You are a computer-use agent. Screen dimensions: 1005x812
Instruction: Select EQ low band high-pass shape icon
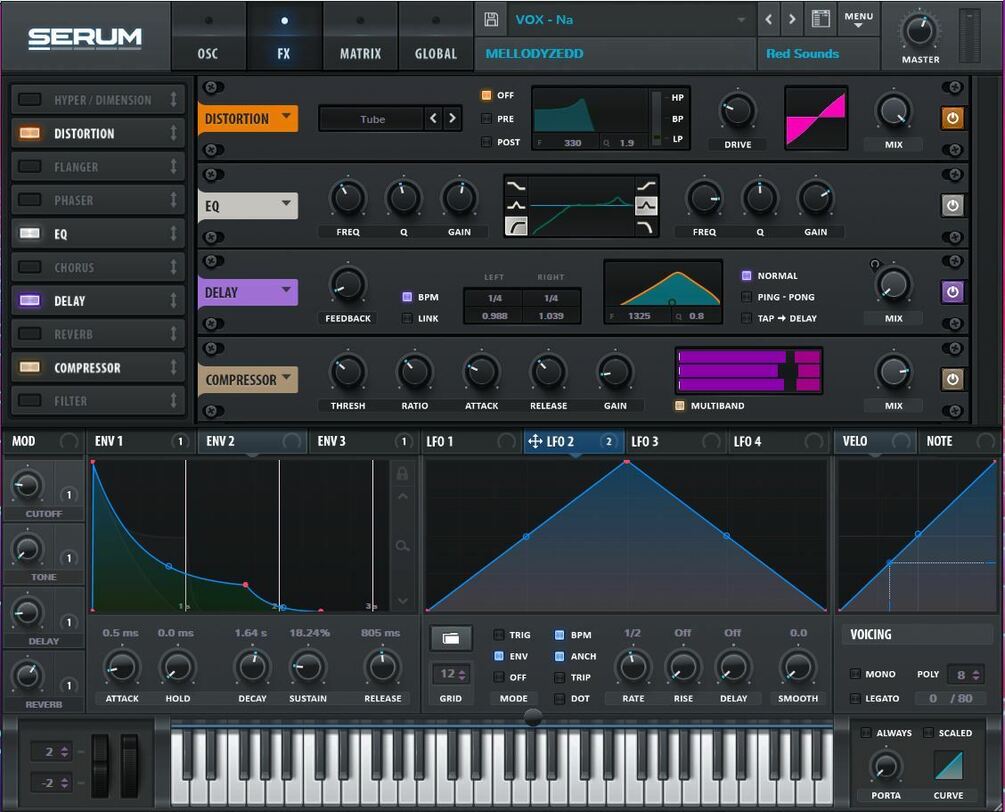click(x=516, y=226)
